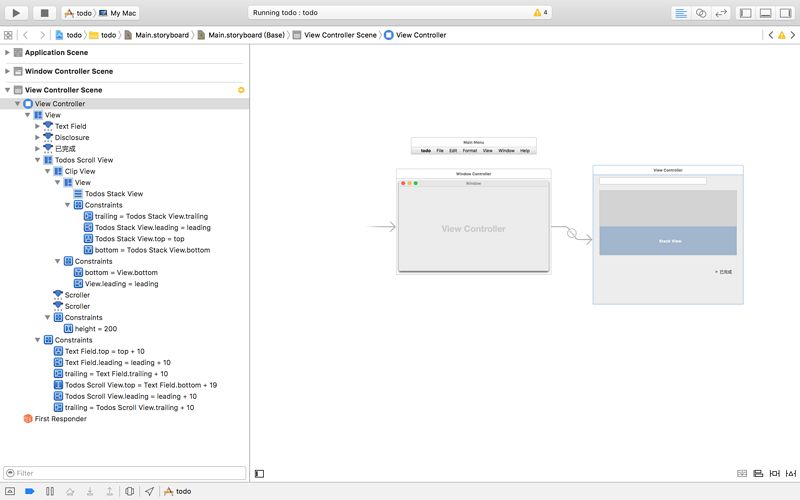The height and width of the screenshot is (500, 800).
Task: Click the Run (play) button
Action: click(x=16, y=13)
